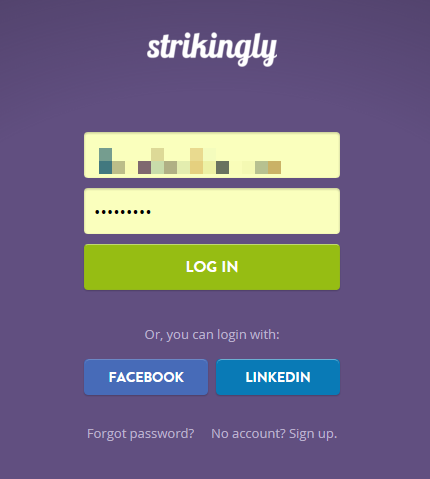Start password recovery via Forgot password?
Screen dimensions: 430x479
(140, 434)
